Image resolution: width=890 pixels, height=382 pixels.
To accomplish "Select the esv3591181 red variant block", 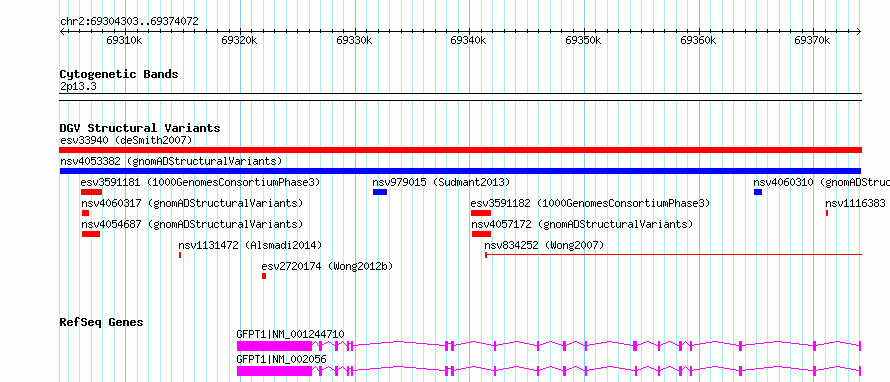I will [91, 192].
